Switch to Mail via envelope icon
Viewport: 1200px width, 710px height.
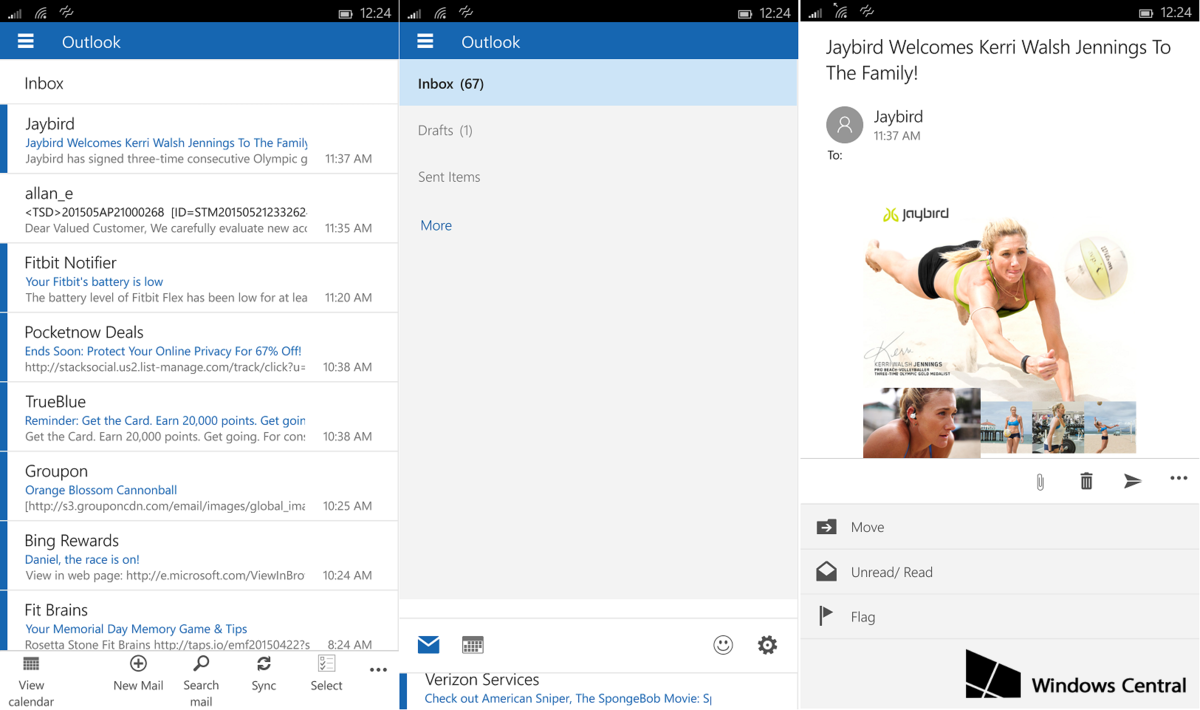(429, 645)
